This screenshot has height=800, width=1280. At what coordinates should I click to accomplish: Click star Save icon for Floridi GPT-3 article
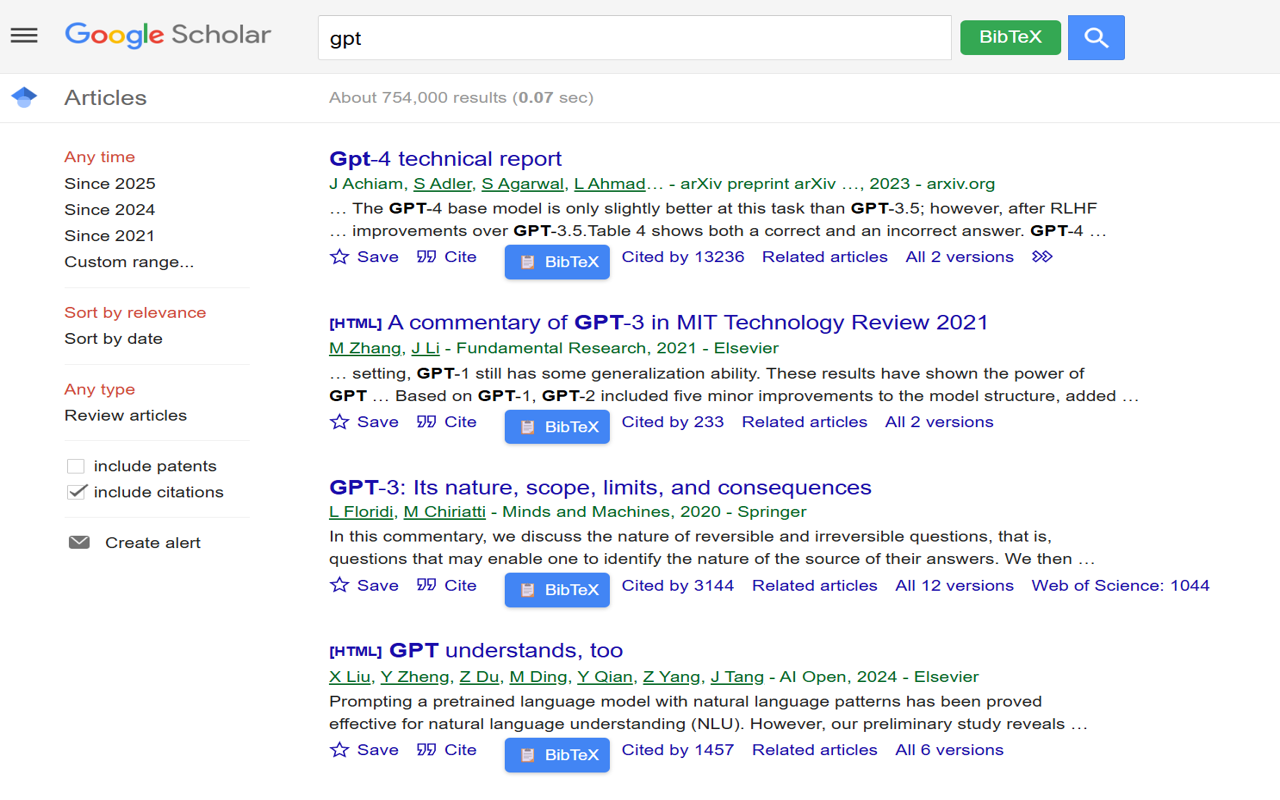click(339, 586)
